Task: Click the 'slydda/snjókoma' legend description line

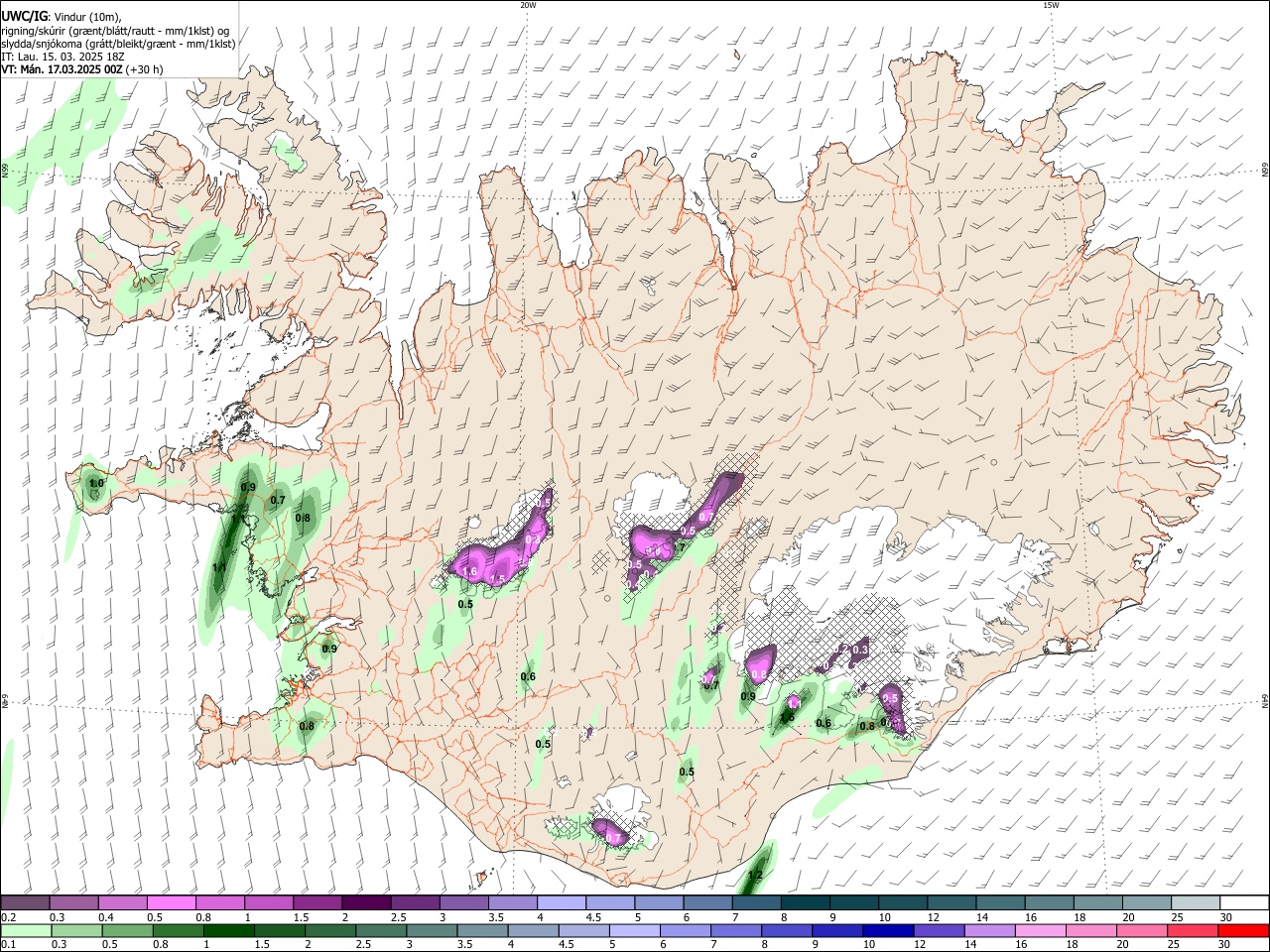Action: pyautogui.click(x=118, y=44)
